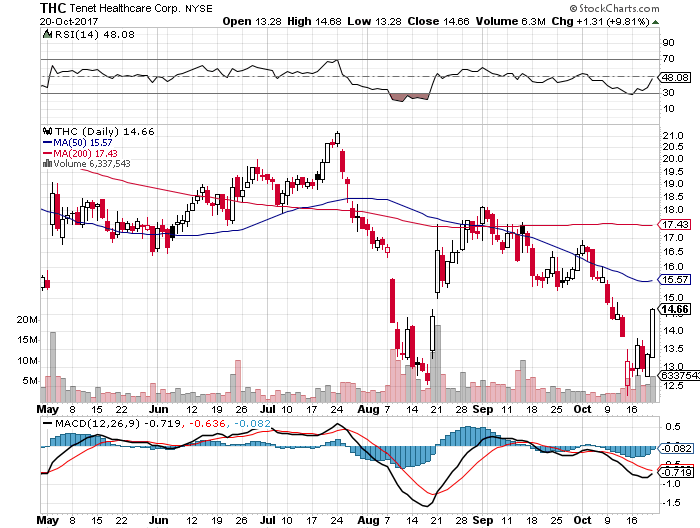Click the 14.66 last price tag on right axis
The width and height of the screenshot is (700, 528).
[673, 312]
